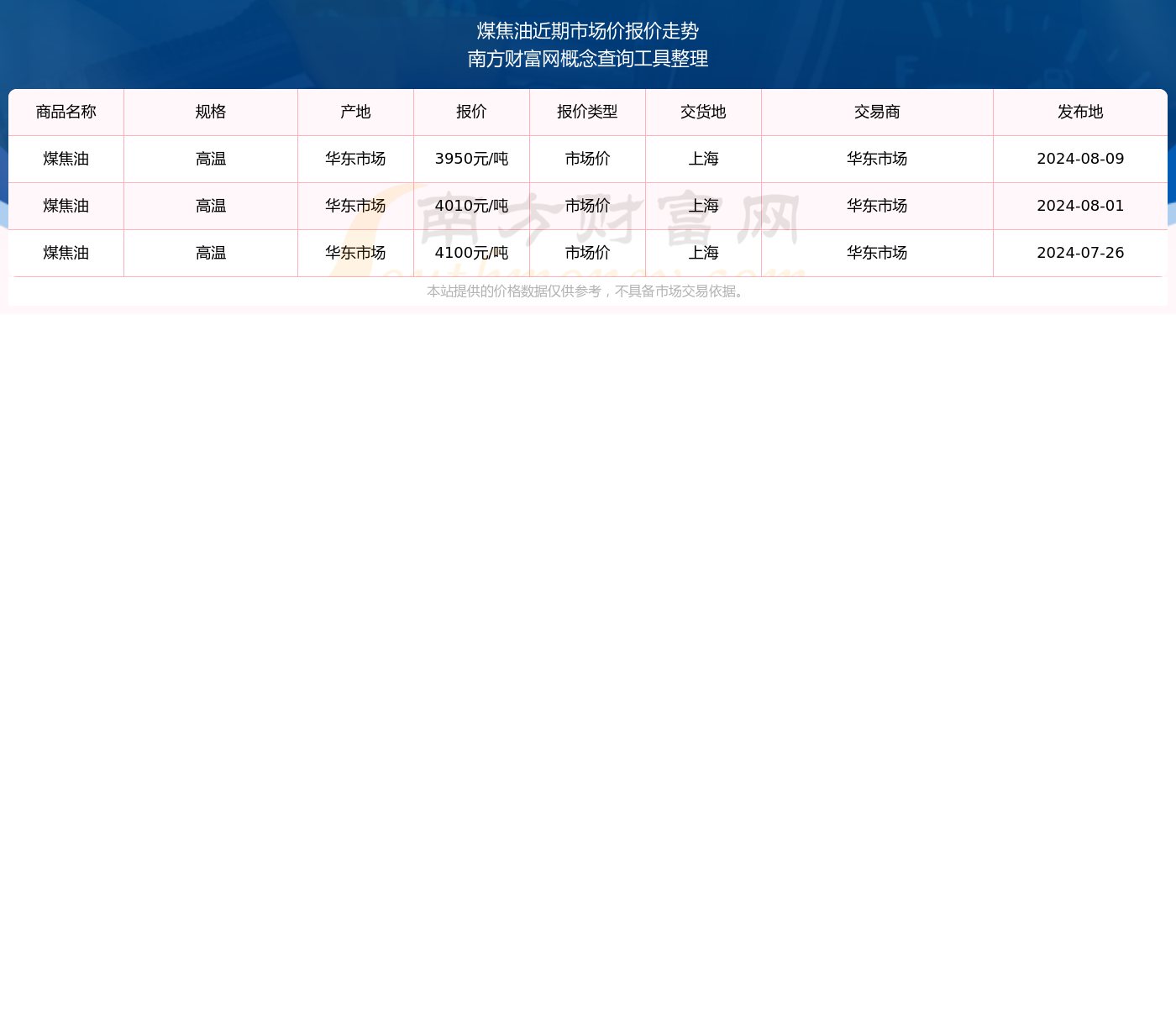Viewport: 1176px width, 1012px height.
Task: Click the 规格 column header
Action: (211, 113)
